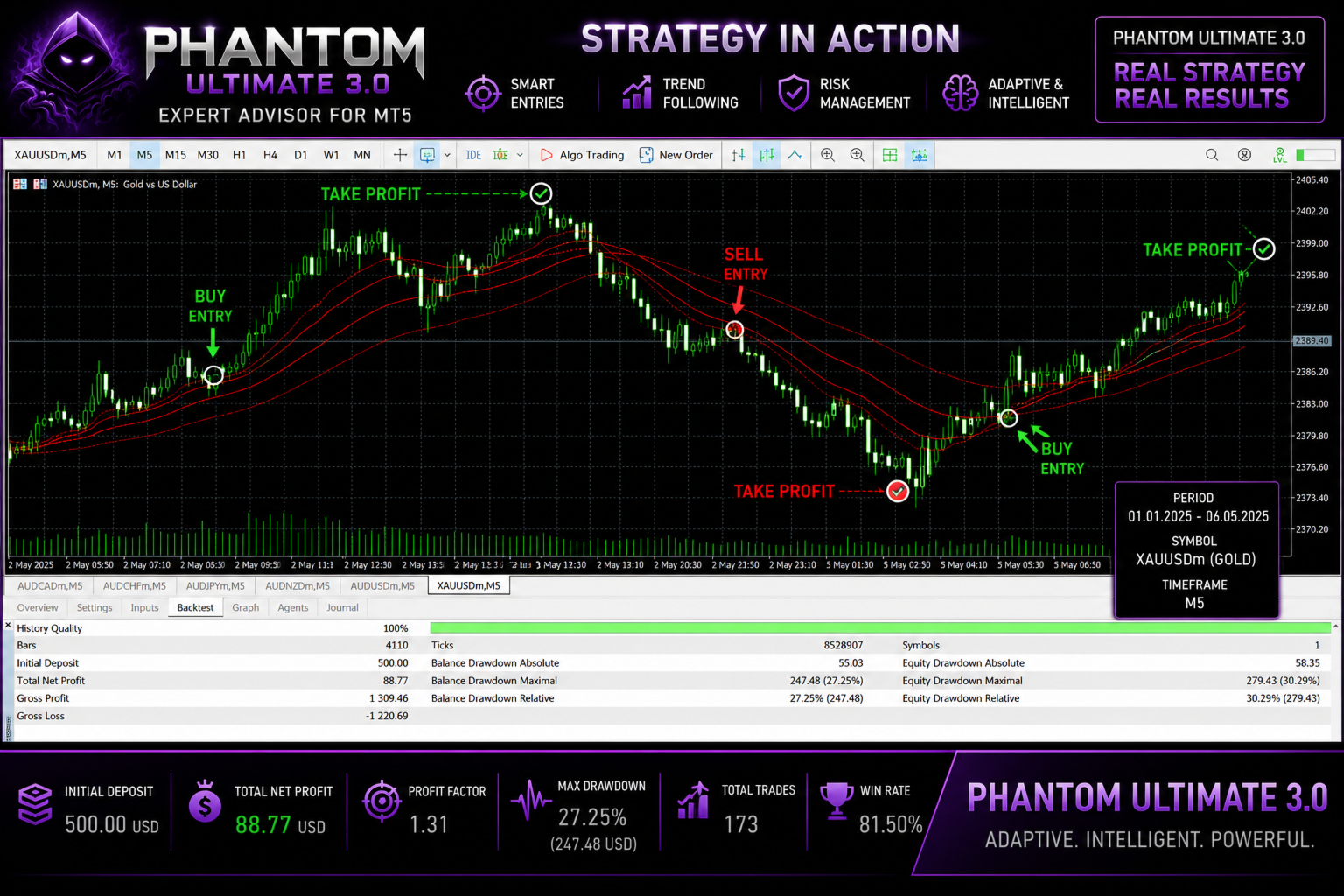Select the Equity Drawdown Absolute value 58.35

point(1307,663)
